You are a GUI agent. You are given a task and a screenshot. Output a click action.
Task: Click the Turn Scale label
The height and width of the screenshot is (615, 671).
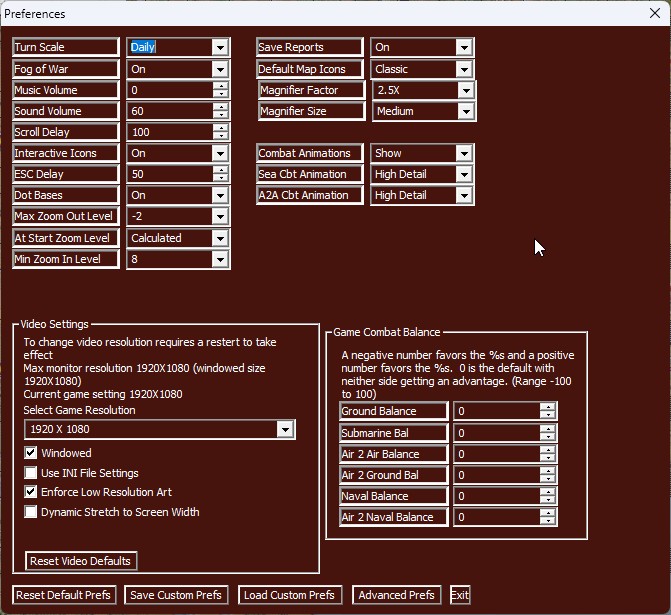tap(65, 47)
